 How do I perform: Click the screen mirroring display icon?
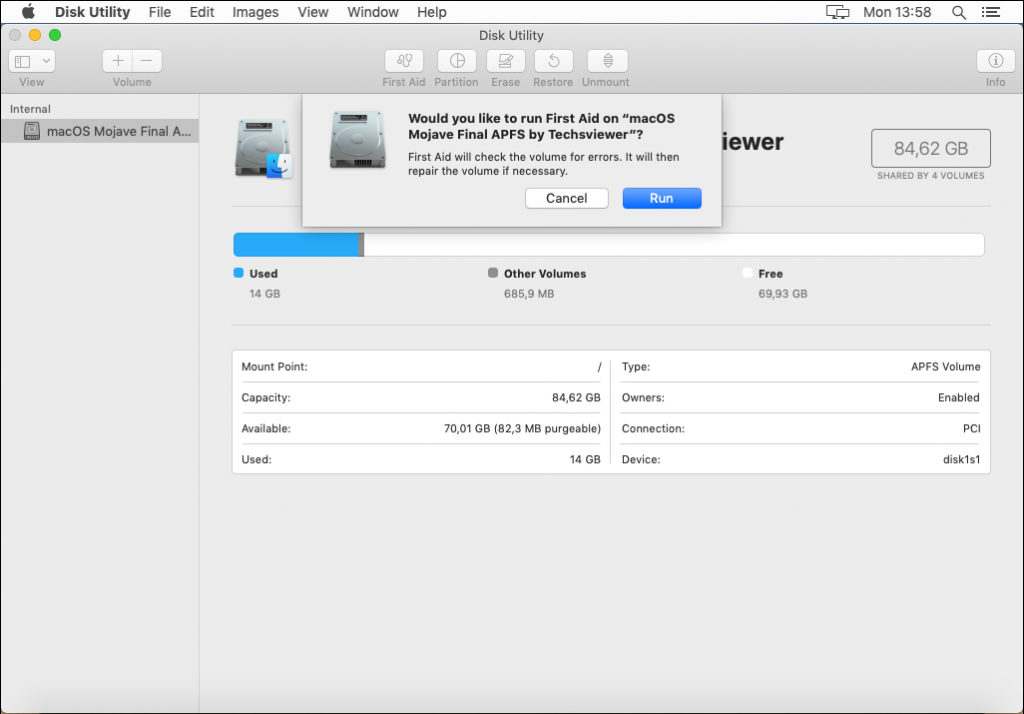tap(837, 12)
